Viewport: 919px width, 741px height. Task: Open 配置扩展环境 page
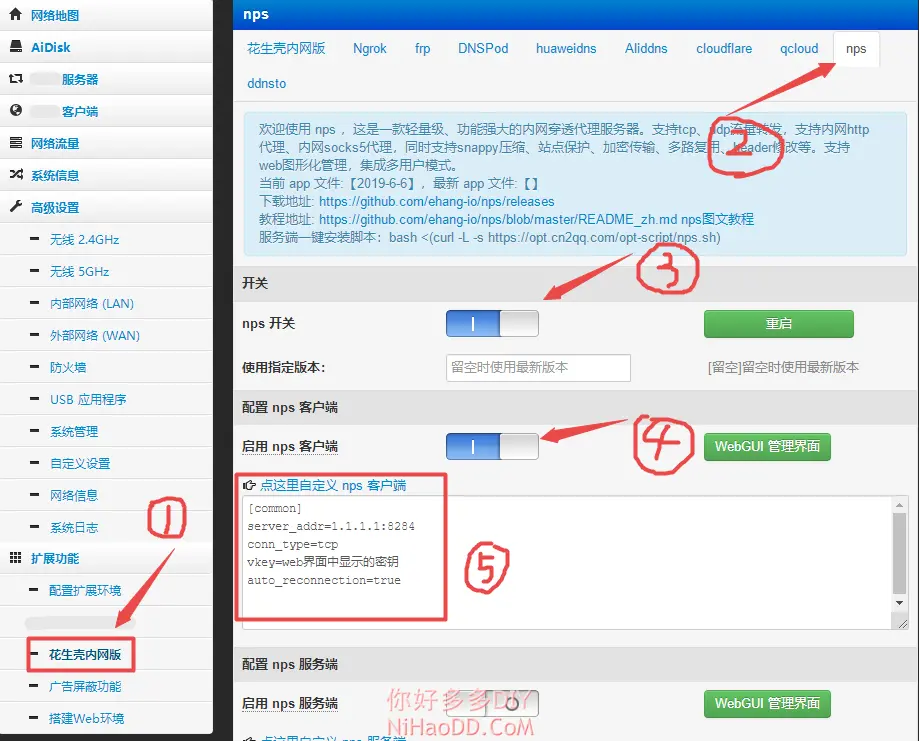(x=85, y=590)
